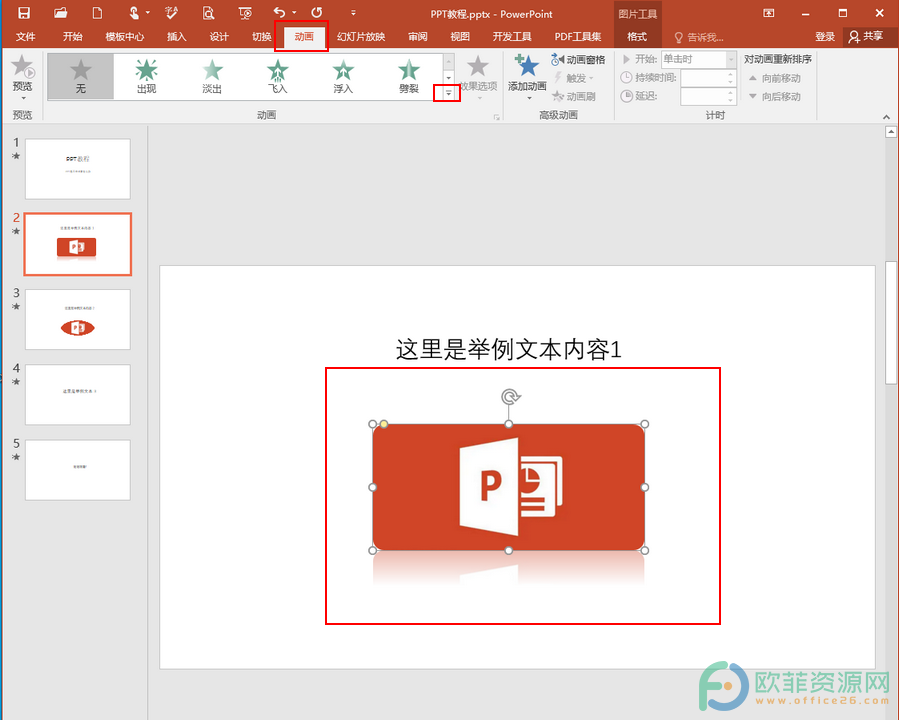899x720 pixels.
Task: Switch to the 视图 View tab
Action: pyautogui.click(x=460, y=37)
